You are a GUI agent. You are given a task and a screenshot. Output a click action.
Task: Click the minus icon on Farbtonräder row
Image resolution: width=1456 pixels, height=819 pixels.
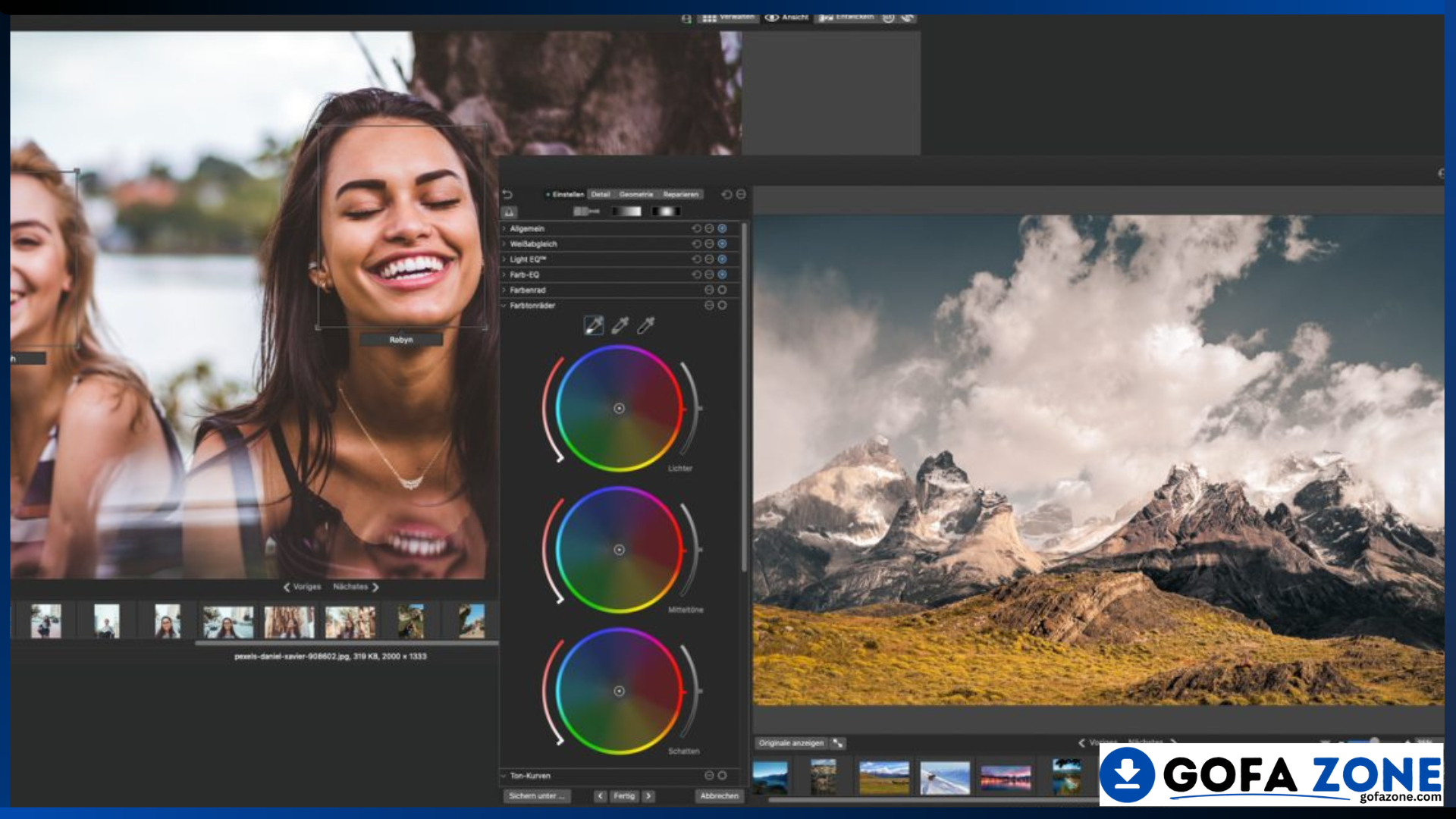pyautogui.click(x=709, y=306)
